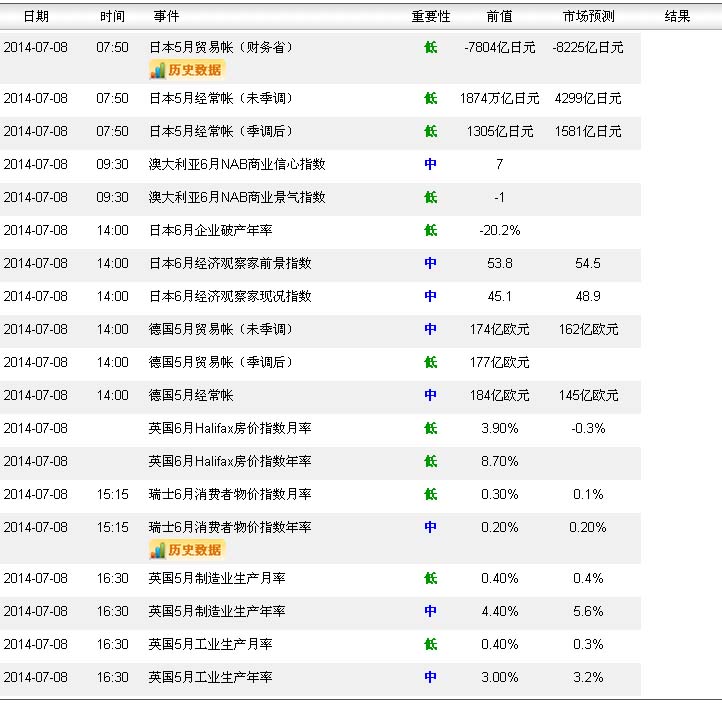The width and height of the screenshot is (722, 705).
Task: Click previous value -20.2%
Action: coord(500,230)
